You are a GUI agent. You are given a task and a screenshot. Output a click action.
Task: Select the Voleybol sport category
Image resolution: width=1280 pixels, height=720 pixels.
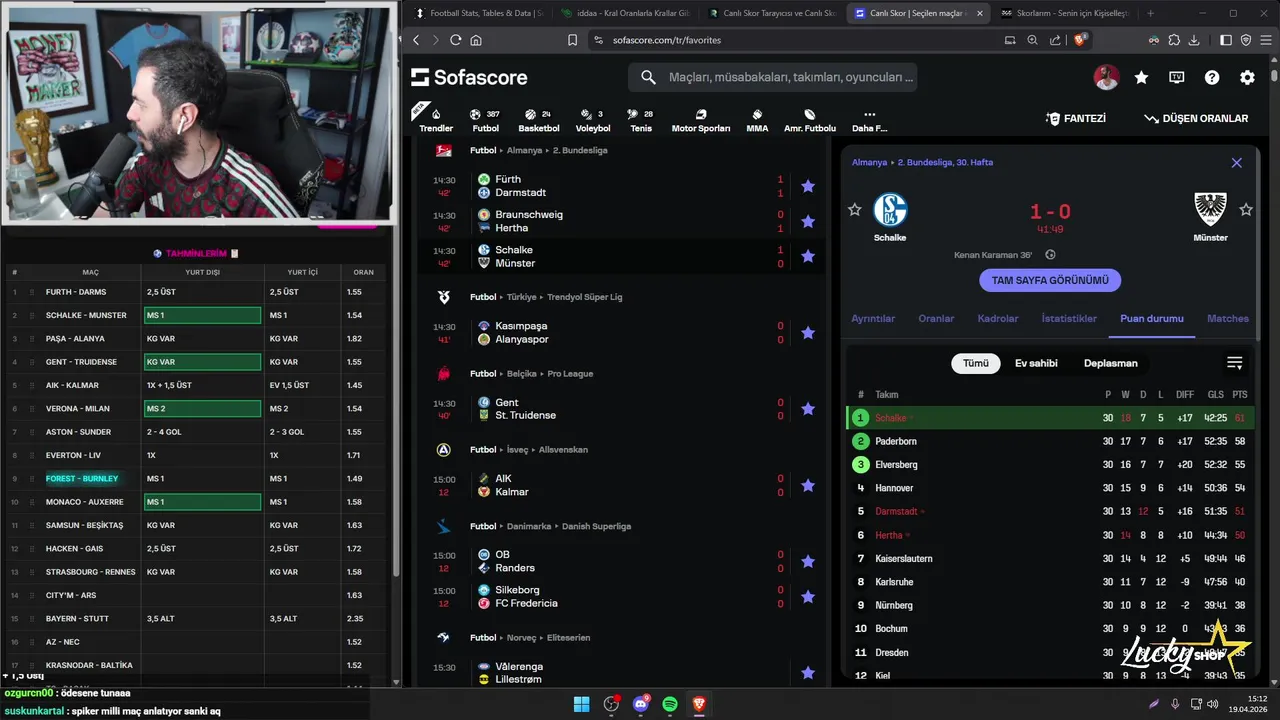tap(593, 120)
